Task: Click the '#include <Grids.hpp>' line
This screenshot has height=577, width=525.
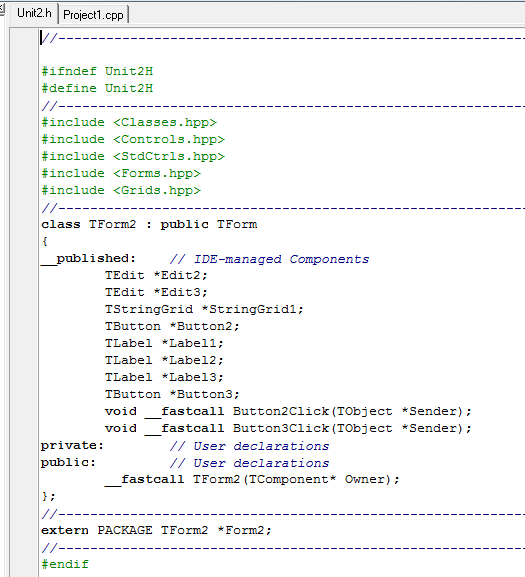Action: [121, 190]
